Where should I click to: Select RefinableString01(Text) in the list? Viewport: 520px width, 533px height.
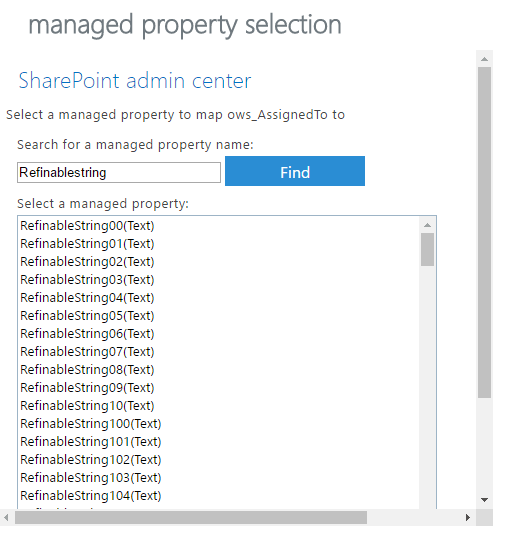click(87, 244)
